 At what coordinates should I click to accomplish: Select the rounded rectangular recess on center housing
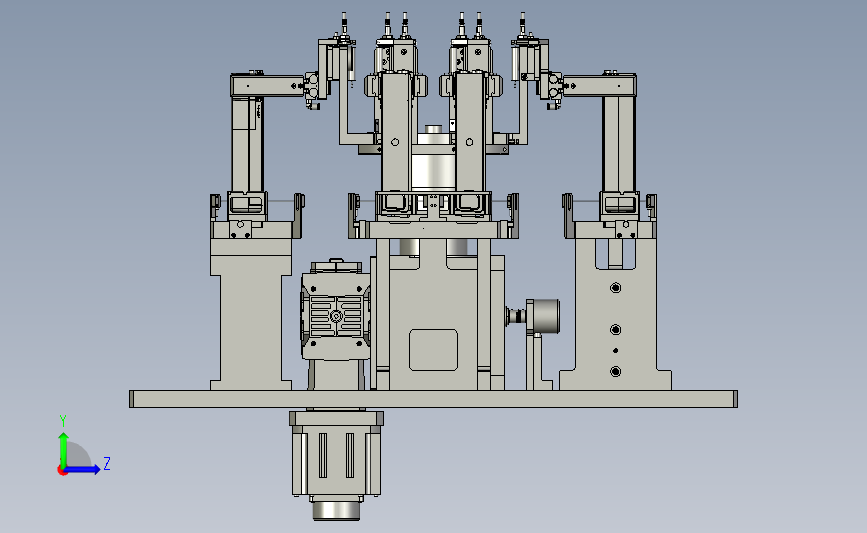(x=434, y=350)
